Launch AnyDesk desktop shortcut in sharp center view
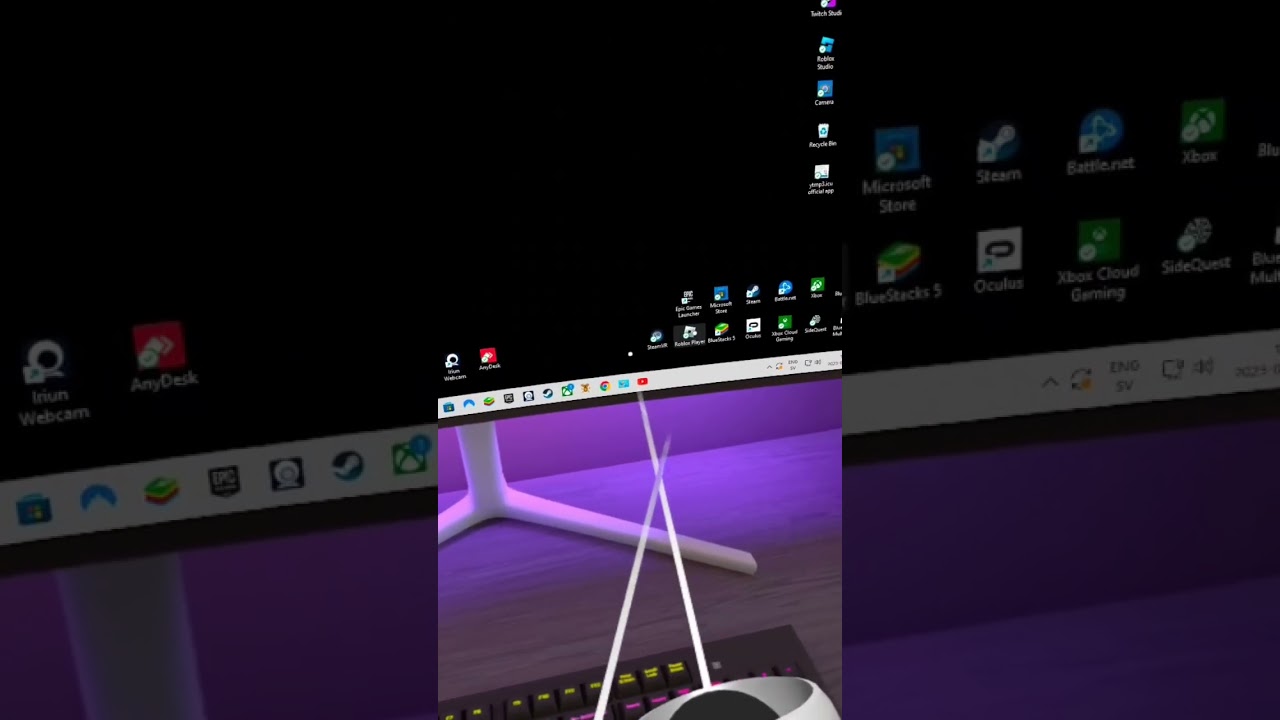This screenshot has height=720, width=1280. tap(489, 359)
